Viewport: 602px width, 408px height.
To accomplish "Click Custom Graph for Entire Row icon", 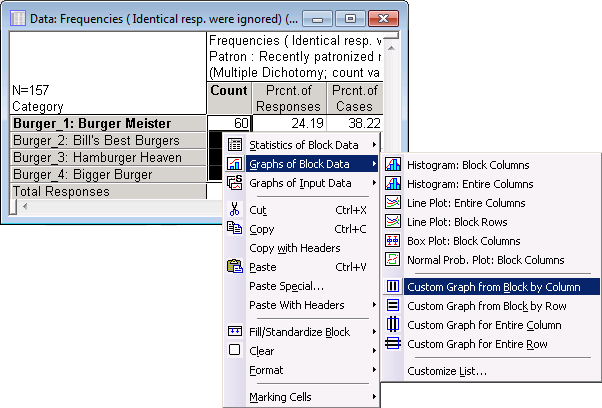I will click(x=393, y=344).
